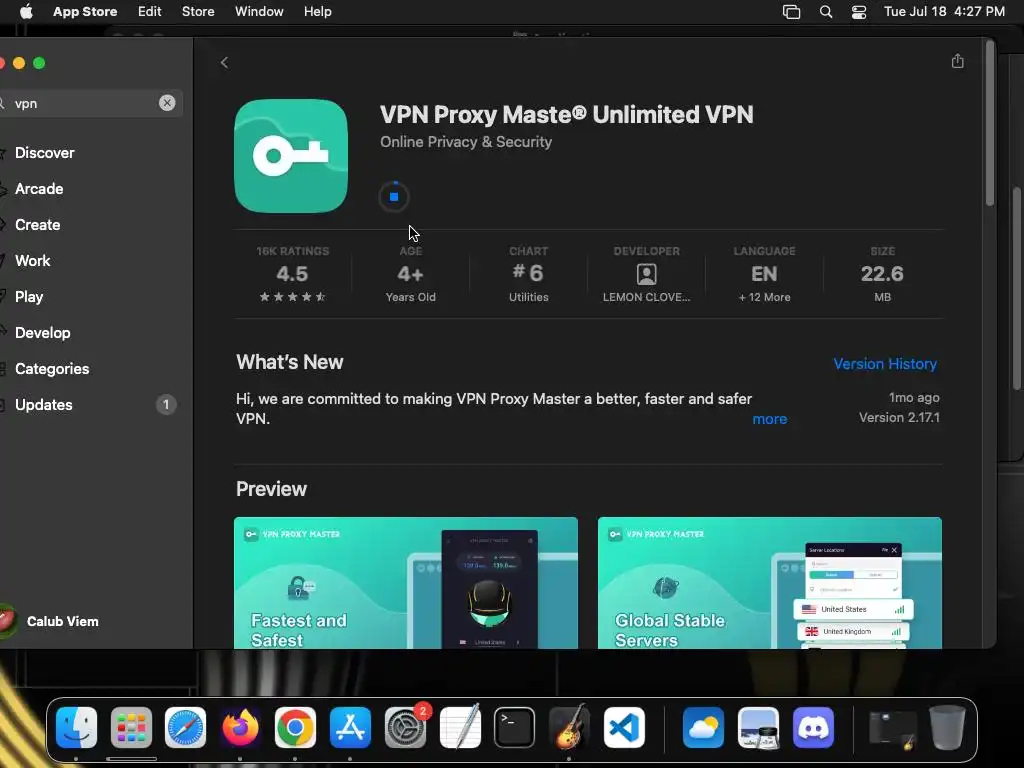
Task: Launch Firefox from the Dock
Action: [240, 727]
